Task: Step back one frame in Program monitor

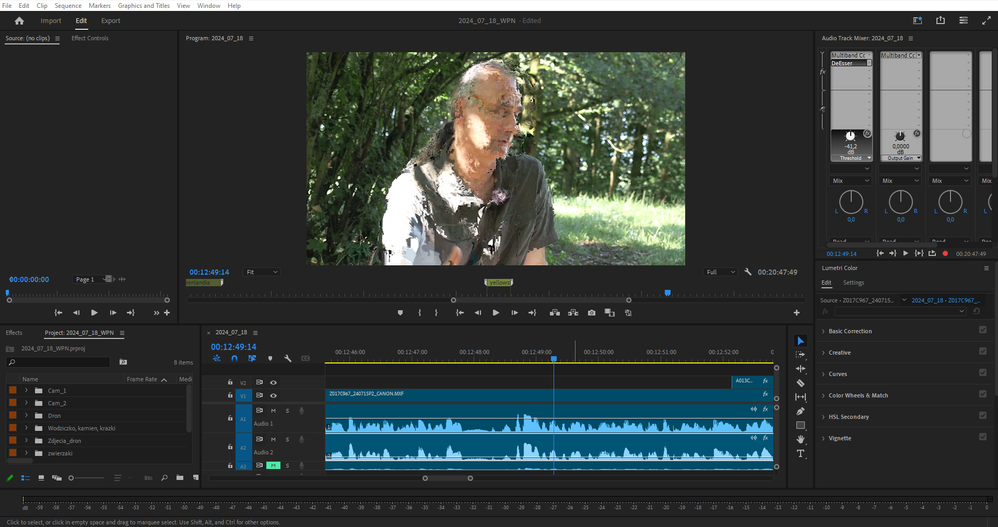Action: [477, 313]
